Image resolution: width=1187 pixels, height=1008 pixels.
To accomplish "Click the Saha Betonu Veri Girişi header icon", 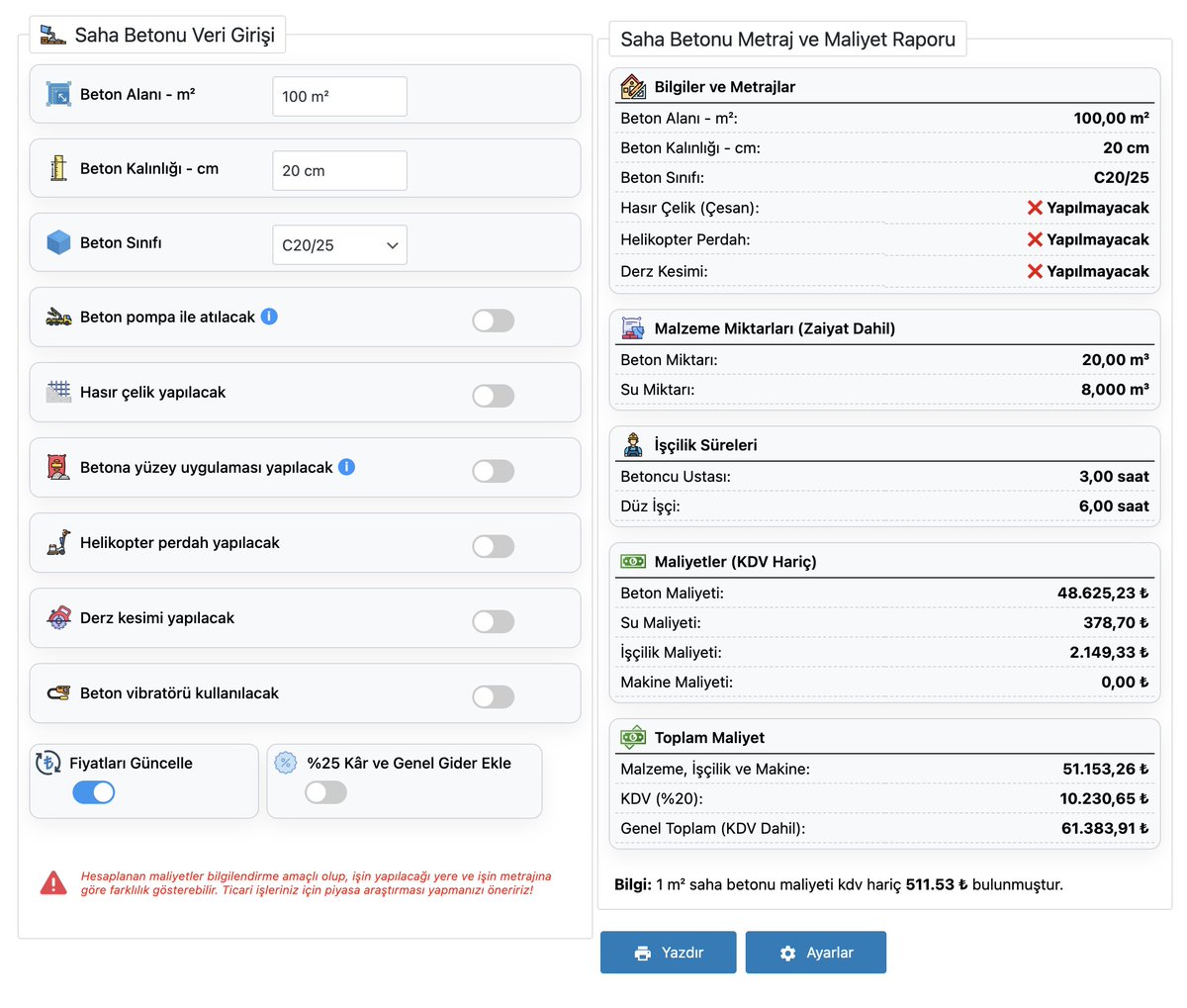I will tap(52, 36).
